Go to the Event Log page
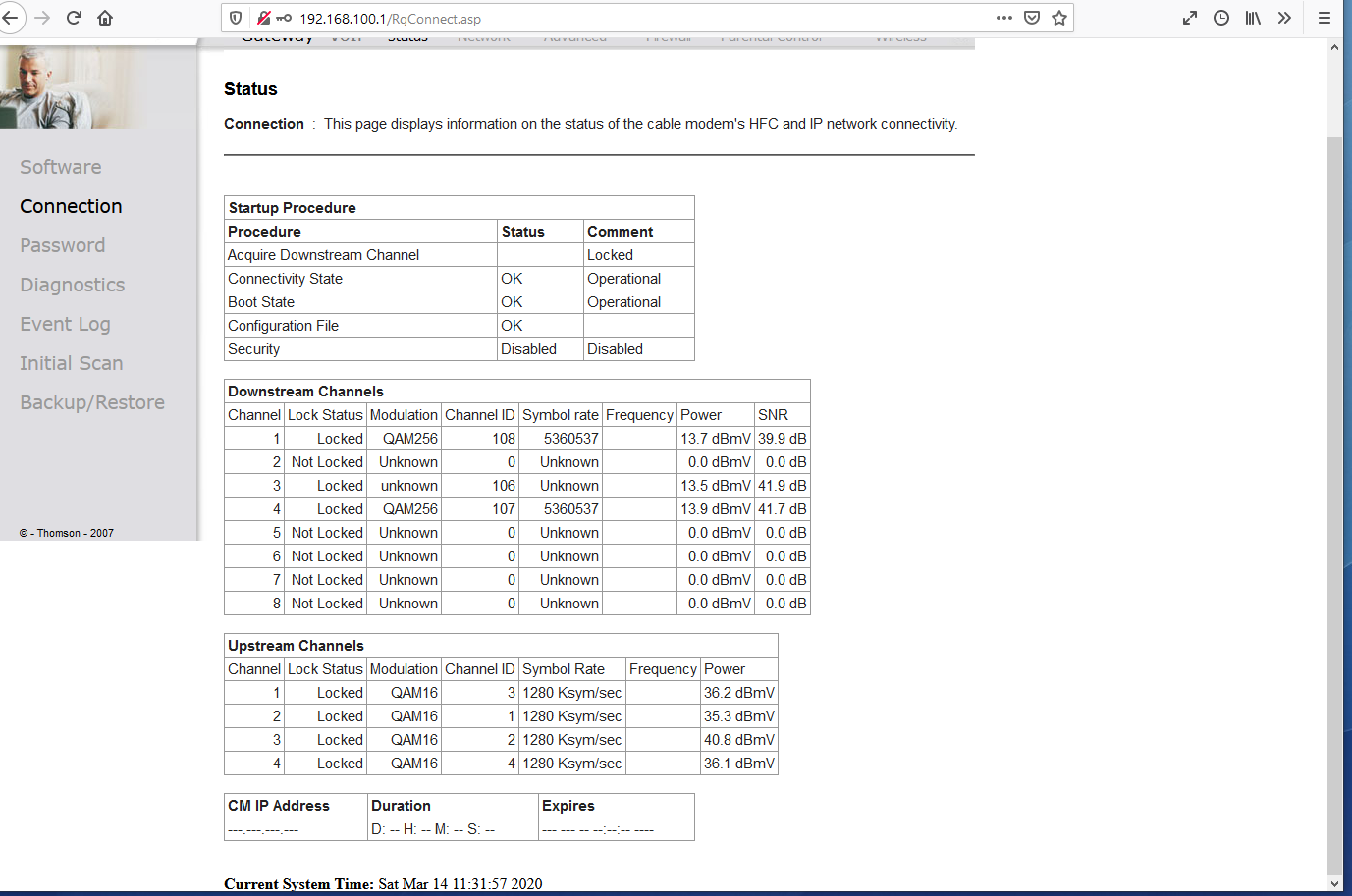Image resolution: width=1352 pixels, height=896 pixels. (66, 324)
